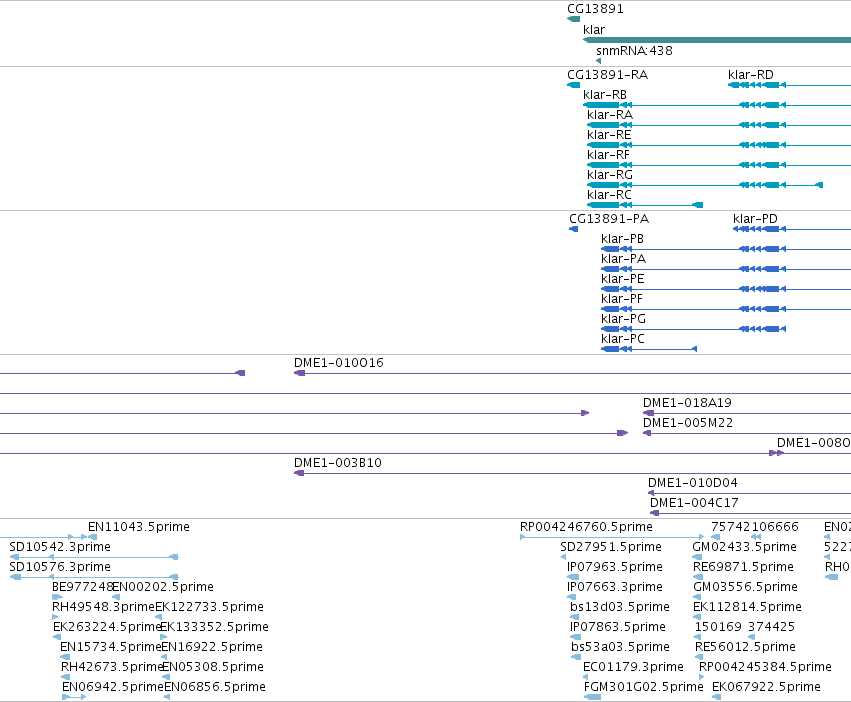Screen dimensions: 851x702
Task: Open the RH49548.3prime EST label
Action: pyautogui.click(x=104, y=607)
